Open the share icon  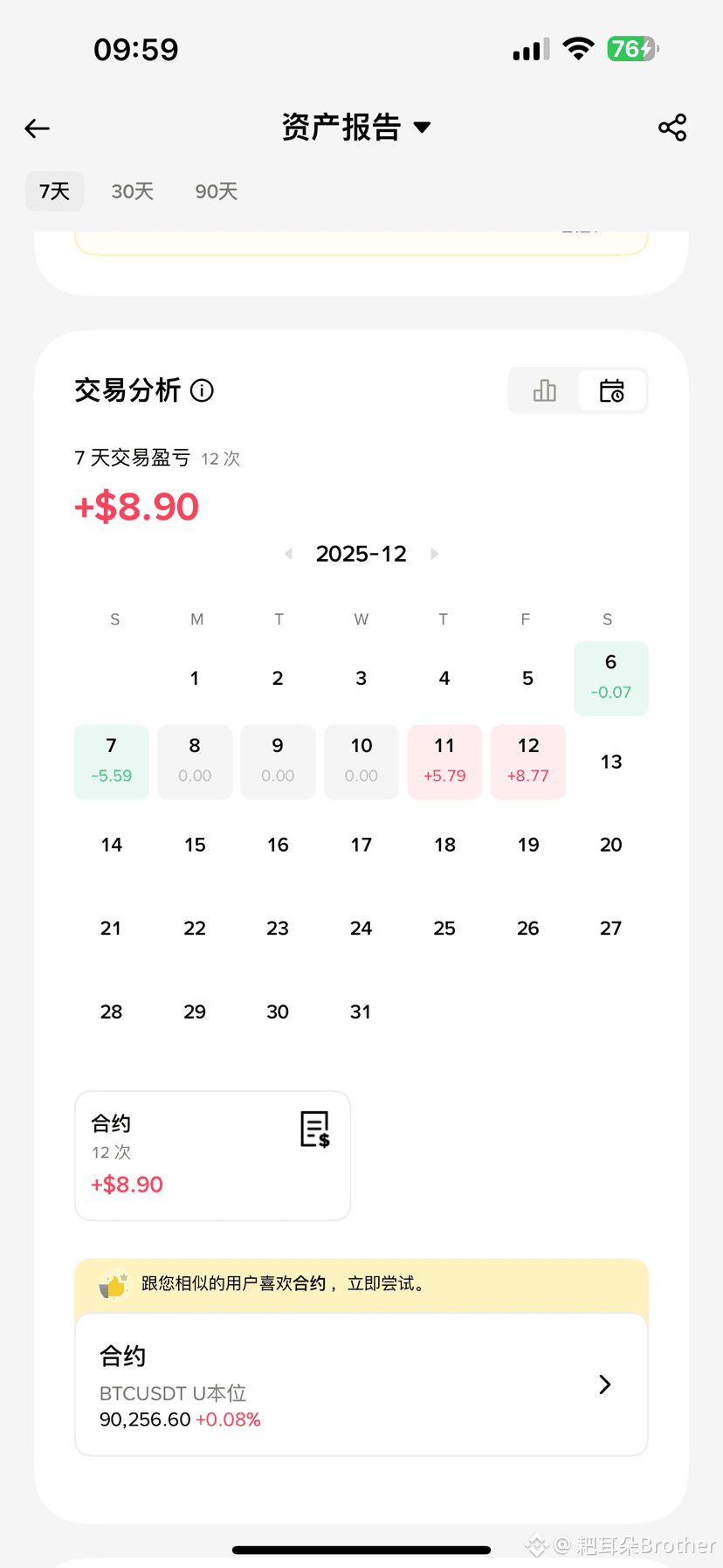[x=672, y=128]
